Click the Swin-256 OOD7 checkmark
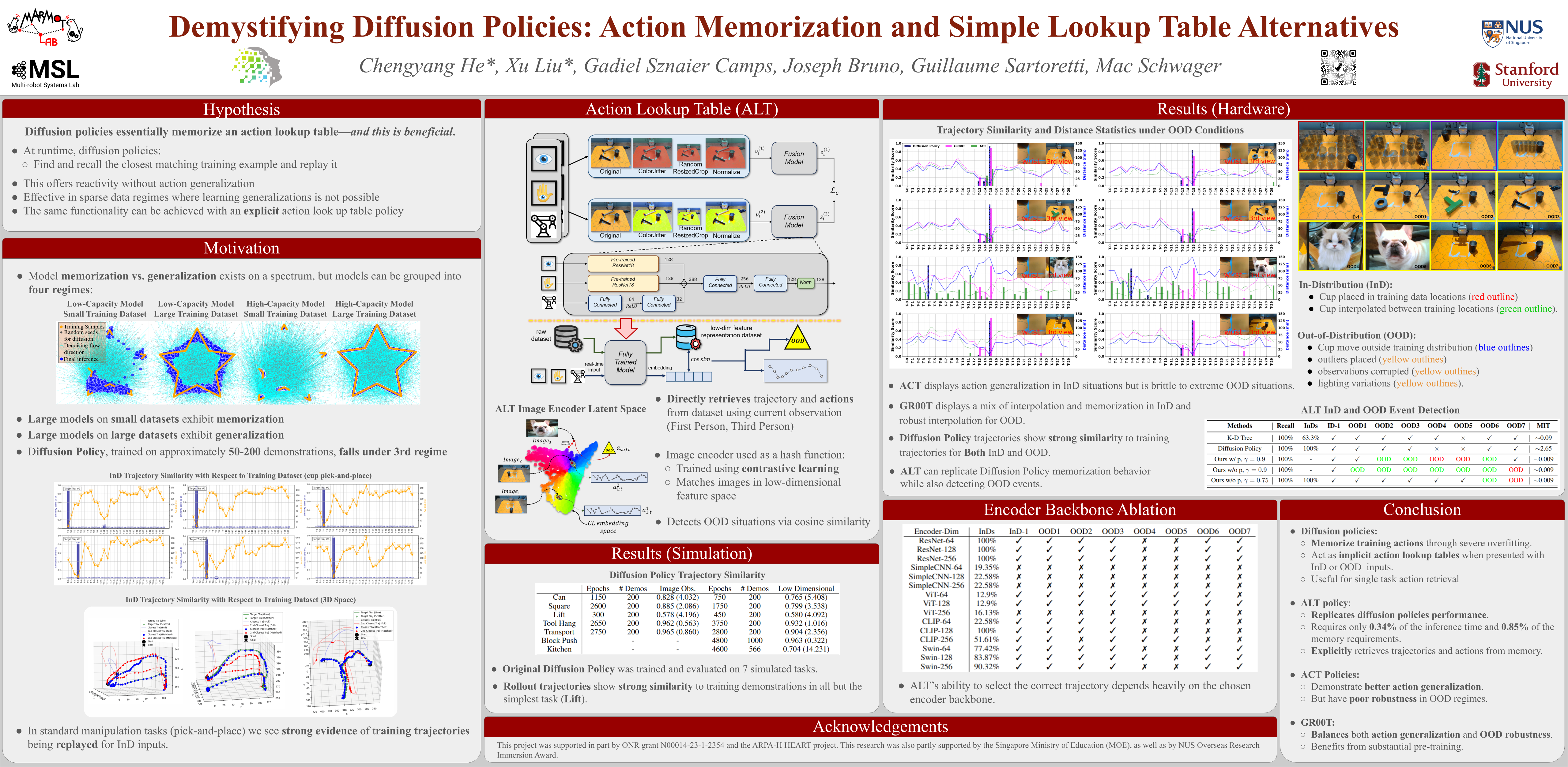Viewport: 1568px width, 767px height. pyautogui.click(x=1239, y=667)
